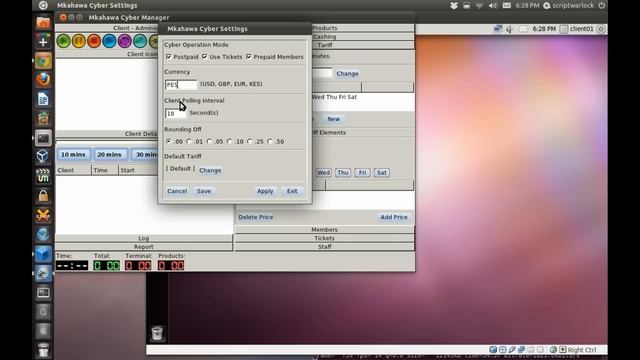This screenshot has height=360, width=640.
Task: Click Change next to Default Tariff
Action: [x=210, y=170]
